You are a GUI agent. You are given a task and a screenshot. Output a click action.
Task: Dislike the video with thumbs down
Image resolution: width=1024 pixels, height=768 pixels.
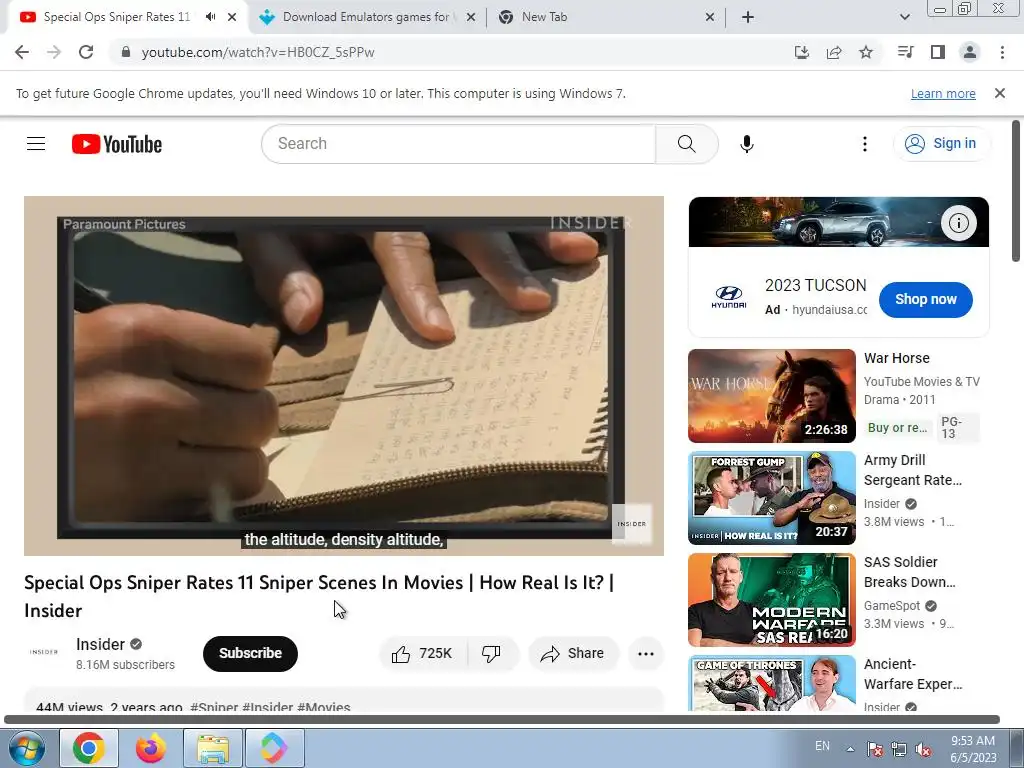(491, 654)
